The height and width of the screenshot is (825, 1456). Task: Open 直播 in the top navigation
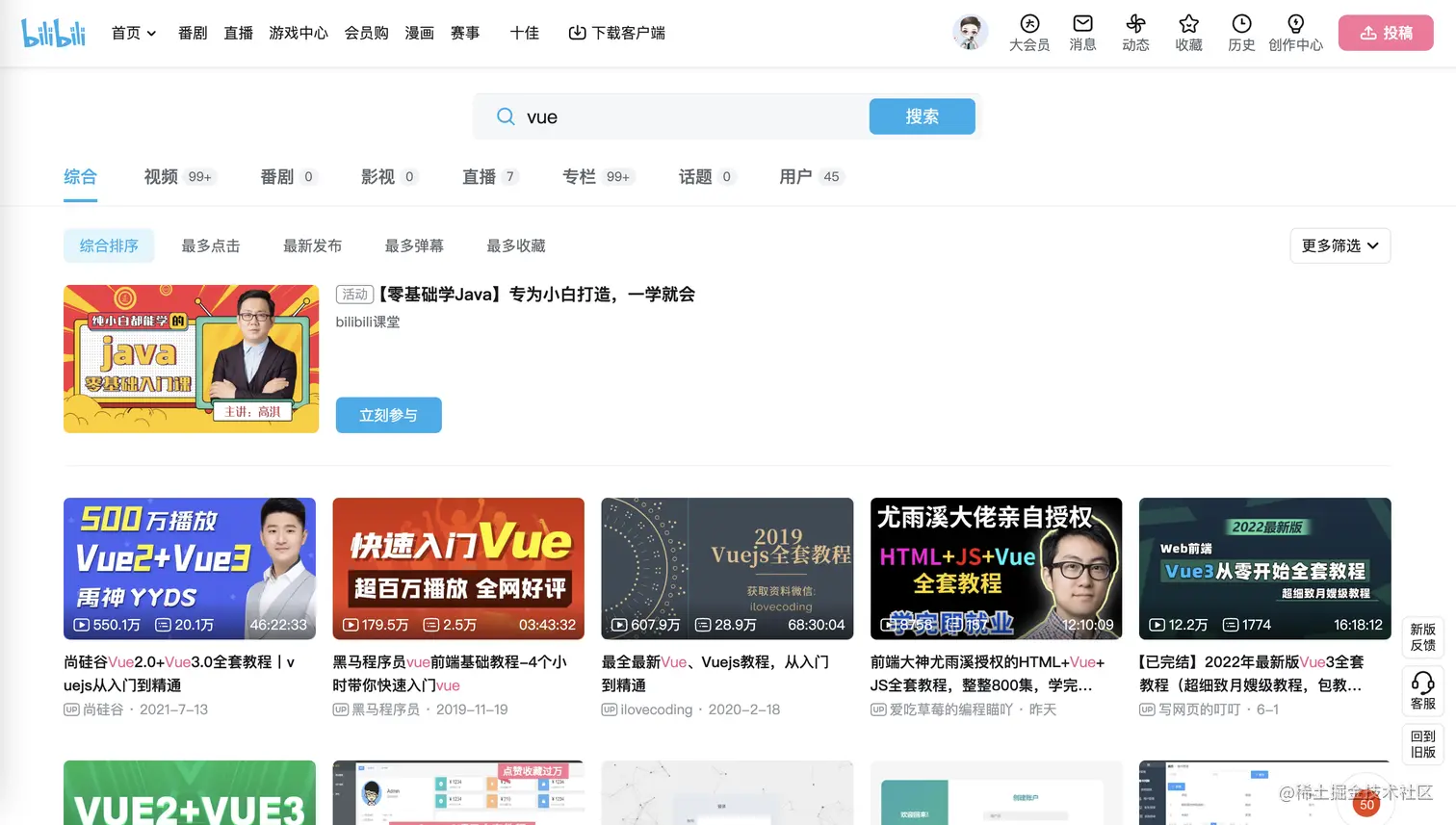(238, 33)
